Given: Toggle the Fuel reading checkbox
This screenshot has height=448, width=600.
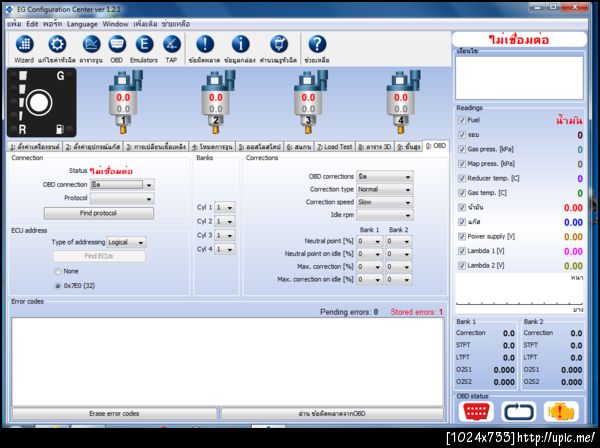Looking at the screenshot, I should (x=462, y=120).
